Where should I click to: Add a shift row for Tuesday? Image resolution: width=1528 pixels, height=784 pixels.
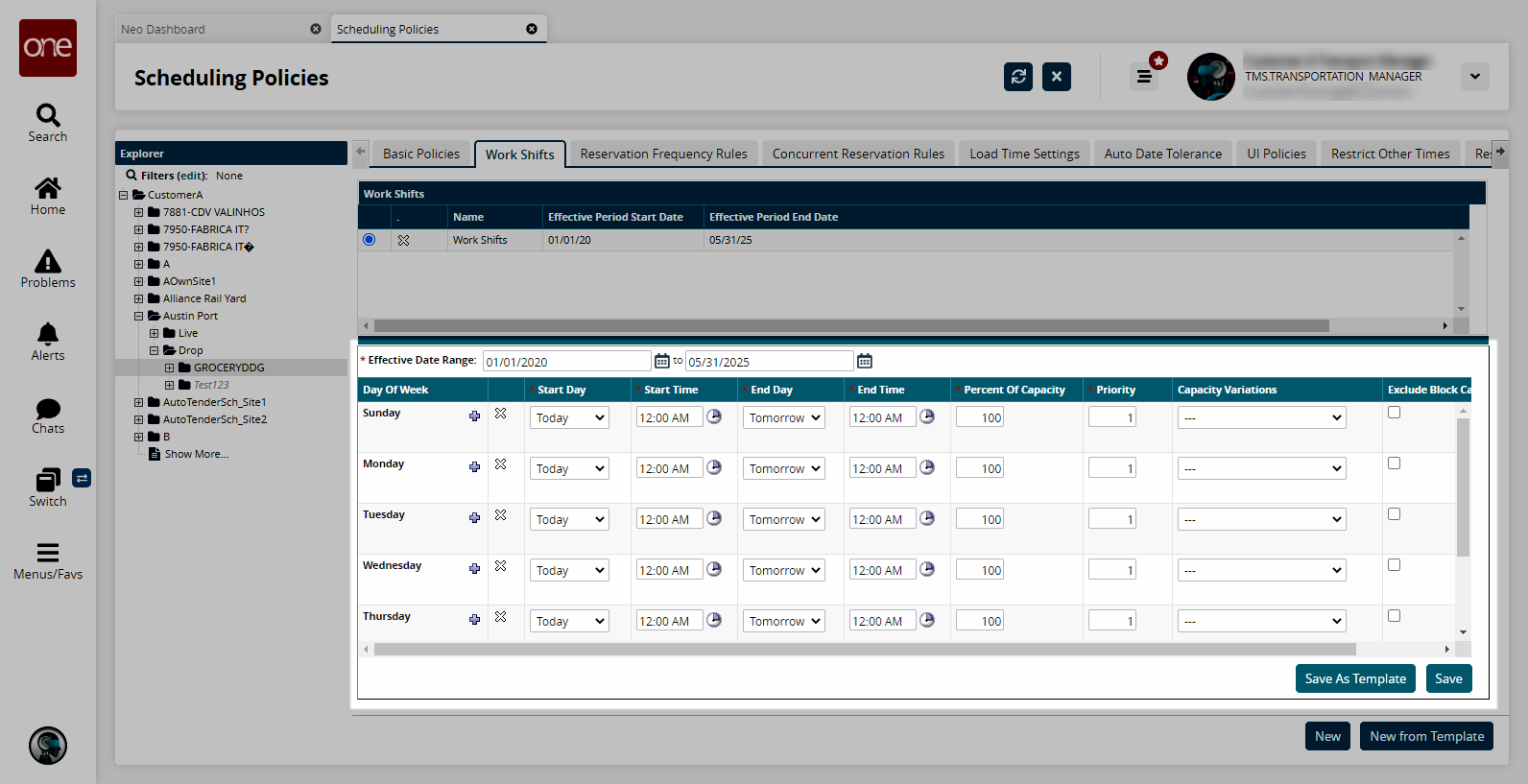474,517
